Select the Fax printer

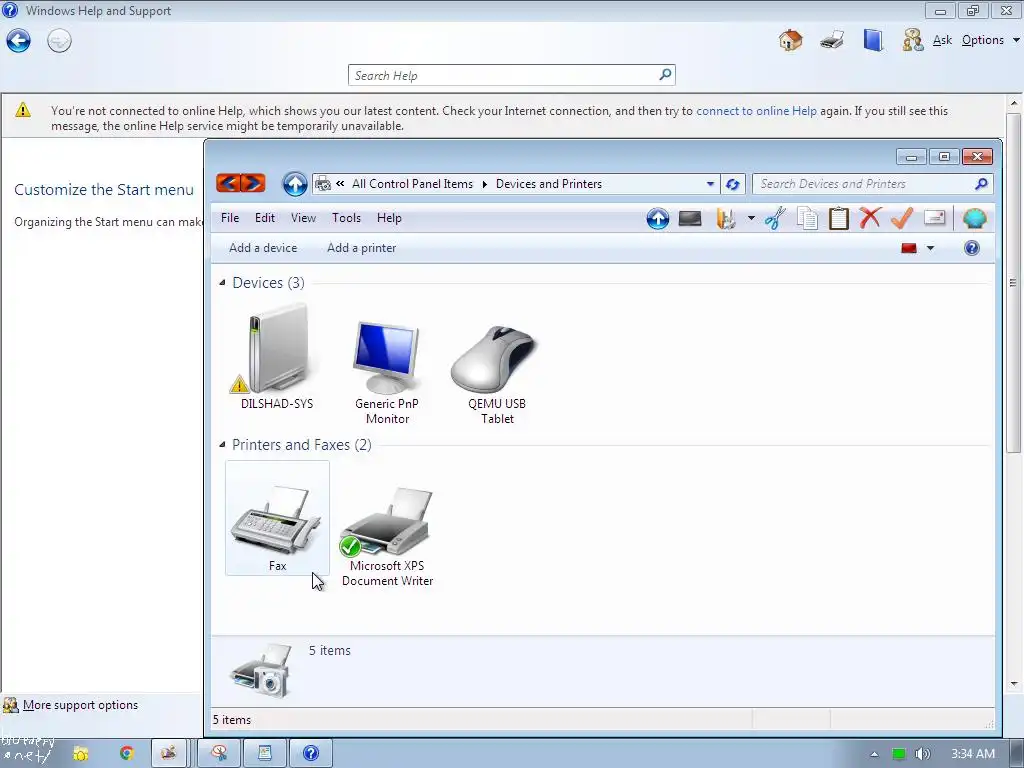(278, 518)
